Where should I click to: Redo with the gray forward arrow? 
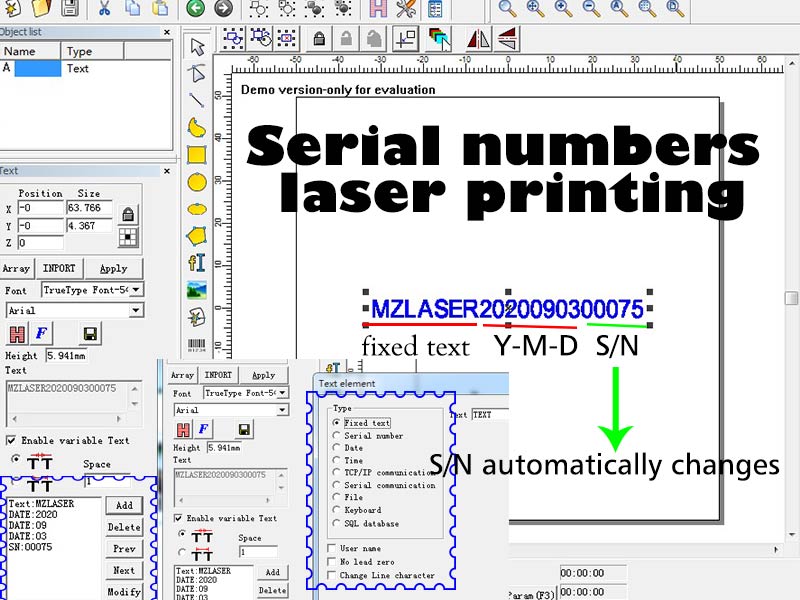coord(223,8)
